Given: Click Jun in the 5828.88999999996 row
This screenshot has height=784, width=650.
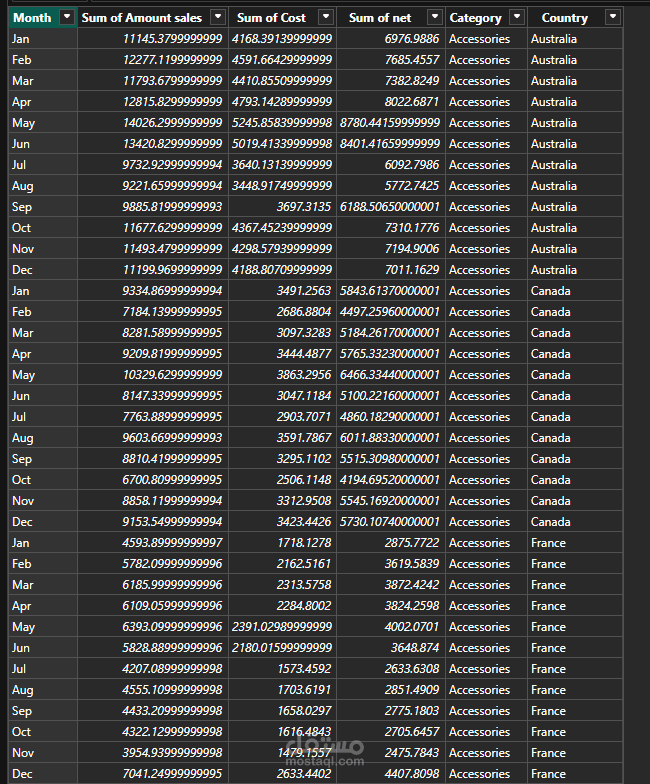Looking at the screenshot, I should pyautogui.click(x=43, y=648).
